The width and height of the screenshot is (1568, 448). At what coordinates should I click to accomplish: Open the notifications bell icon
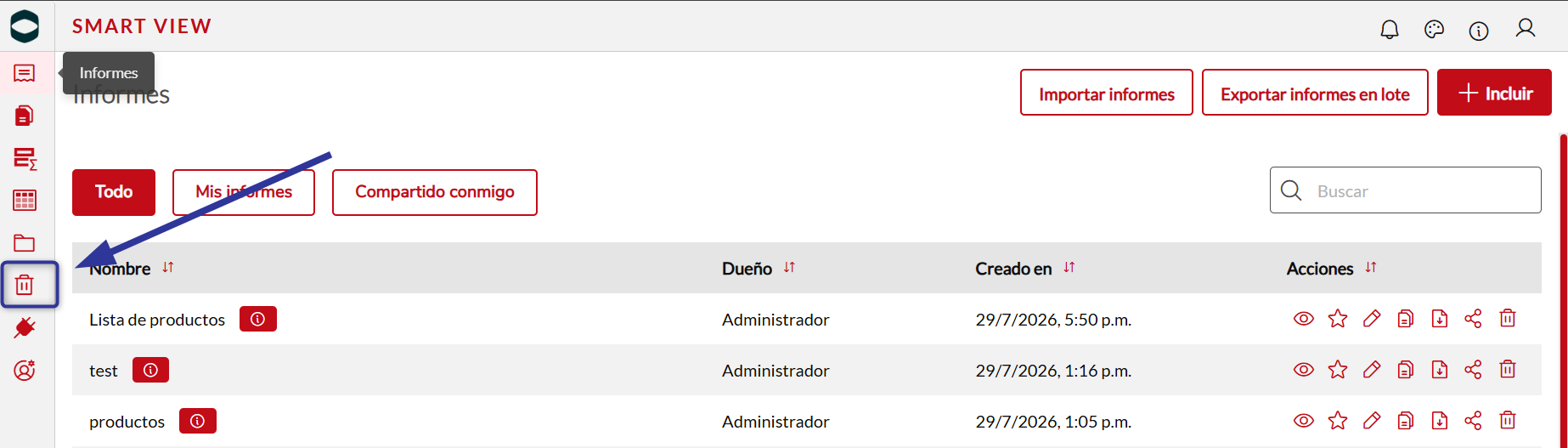(x=1390, y=30)
